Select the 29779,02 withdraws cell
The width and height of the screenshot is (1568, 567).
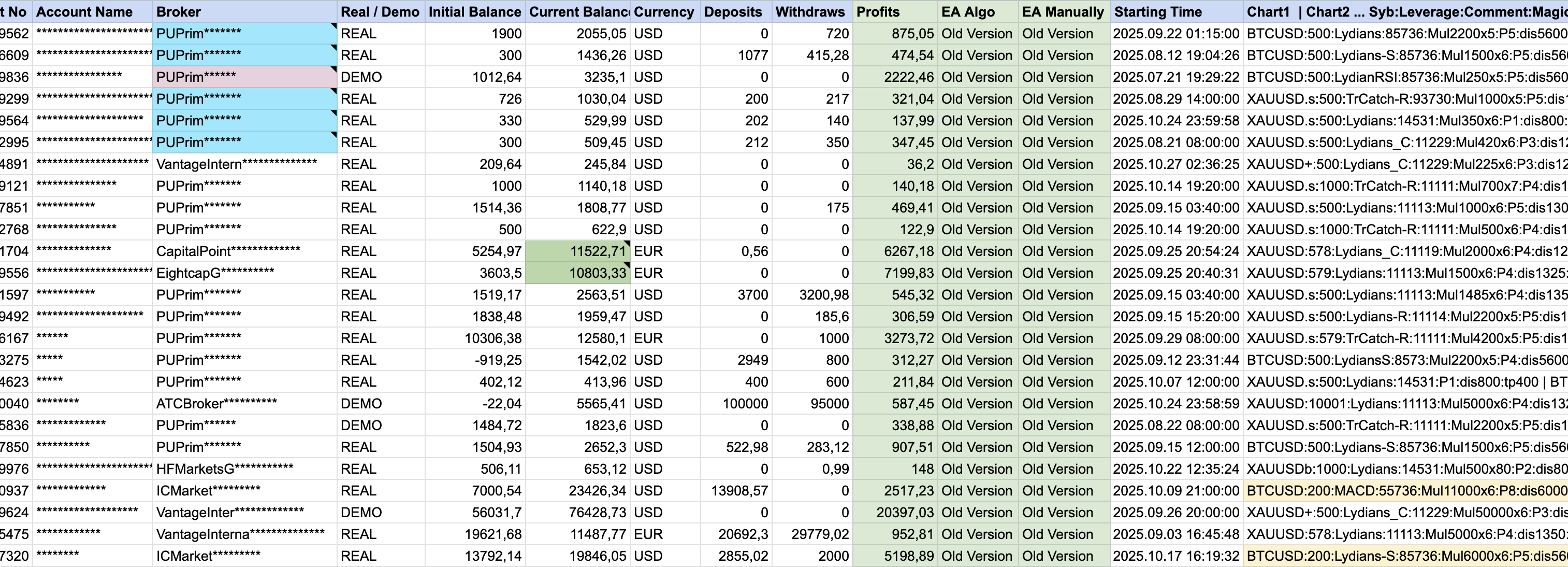811,535
